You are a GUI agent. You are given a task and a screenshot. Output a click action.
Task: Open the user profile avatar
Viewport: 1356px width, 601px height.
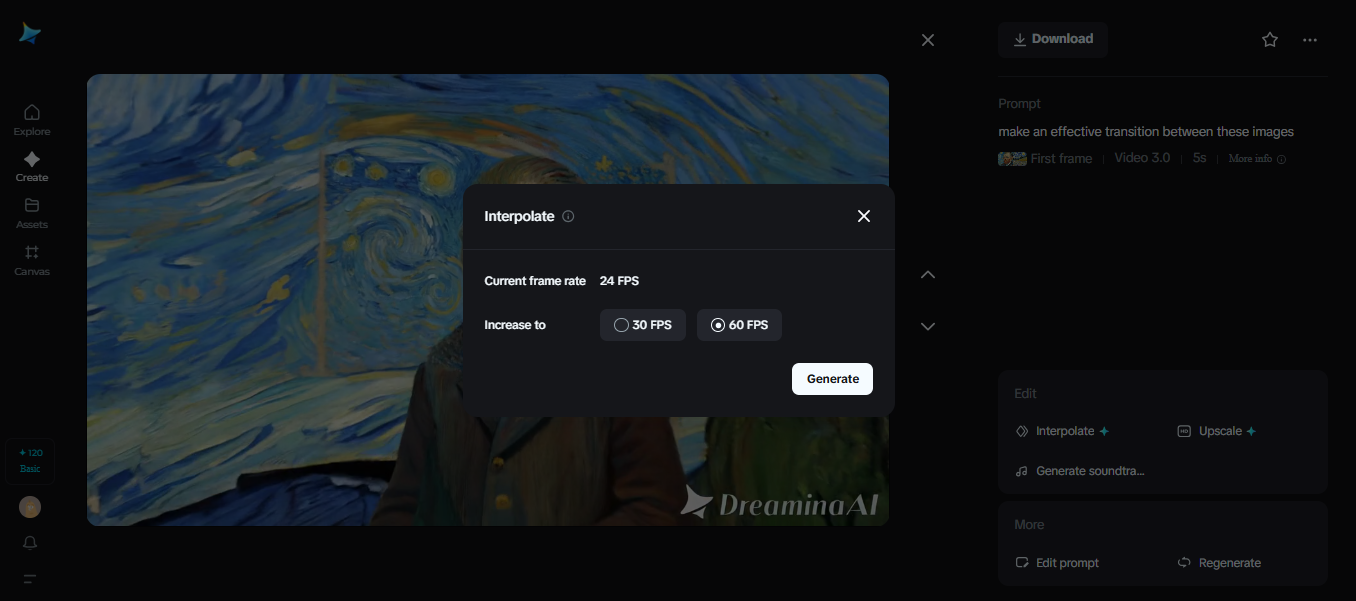(x=30, y=507)
